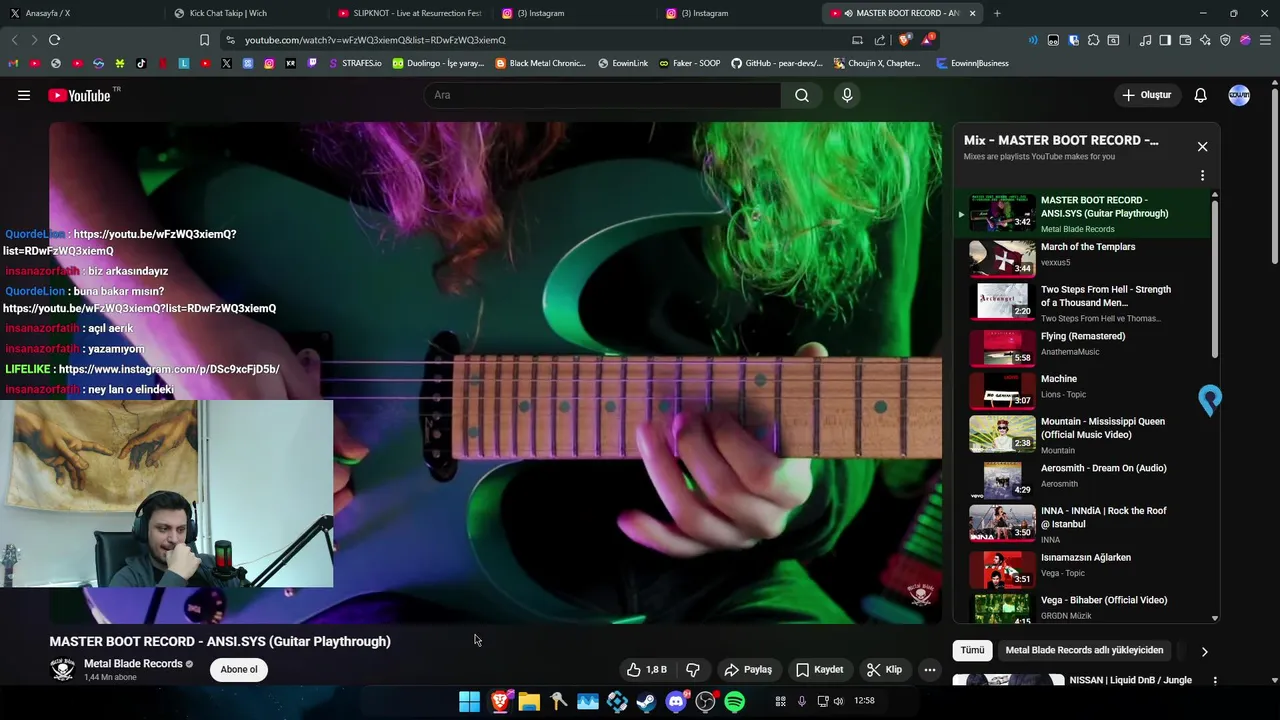The width and height of the screenshot is (1280, 720).
Task: Open Discord from taskbar
Action: [x=677, y=701]
